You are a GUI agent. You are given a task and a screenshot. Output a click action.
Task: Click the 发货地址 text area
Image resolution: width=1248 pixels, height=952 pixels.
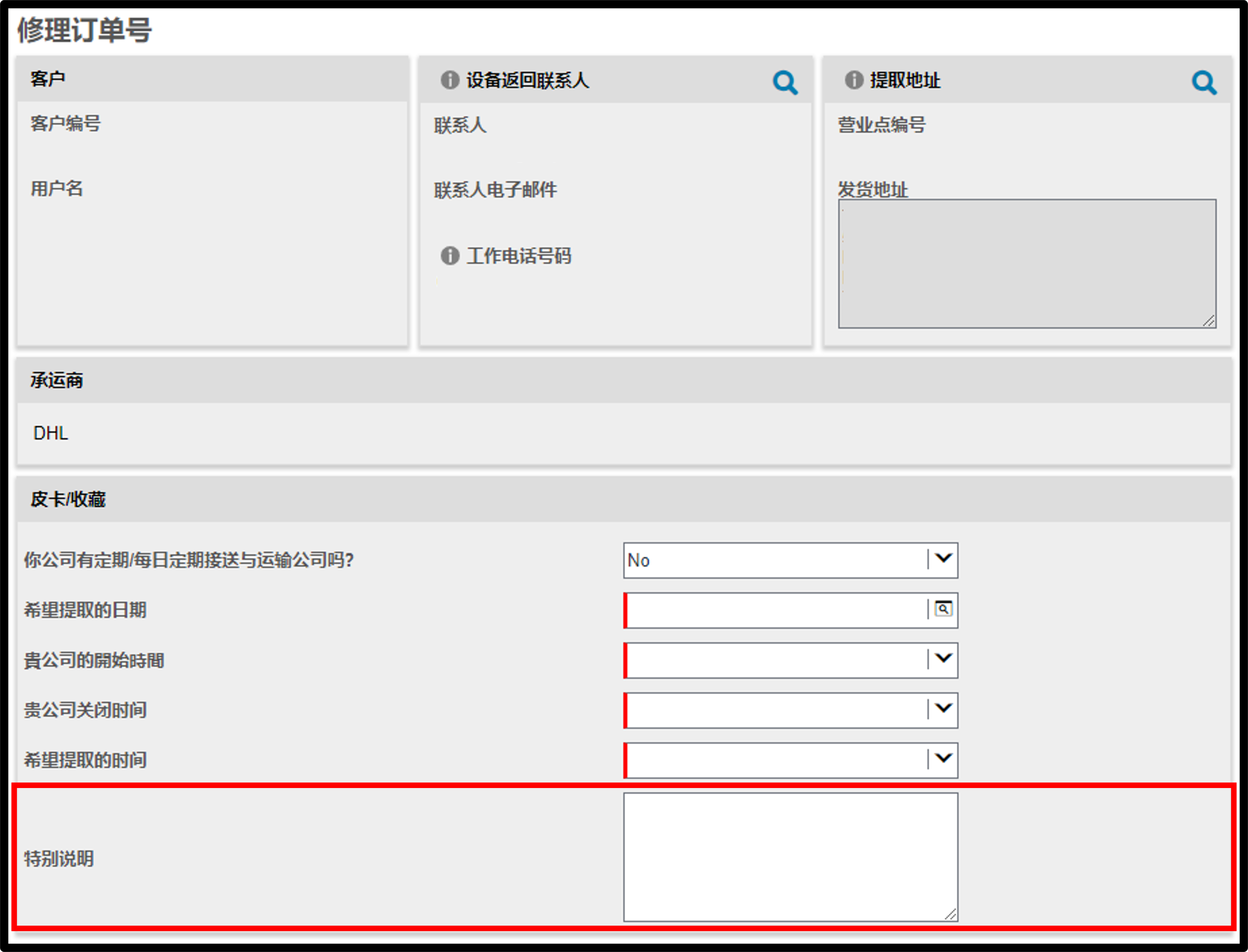click(1027, 263)
